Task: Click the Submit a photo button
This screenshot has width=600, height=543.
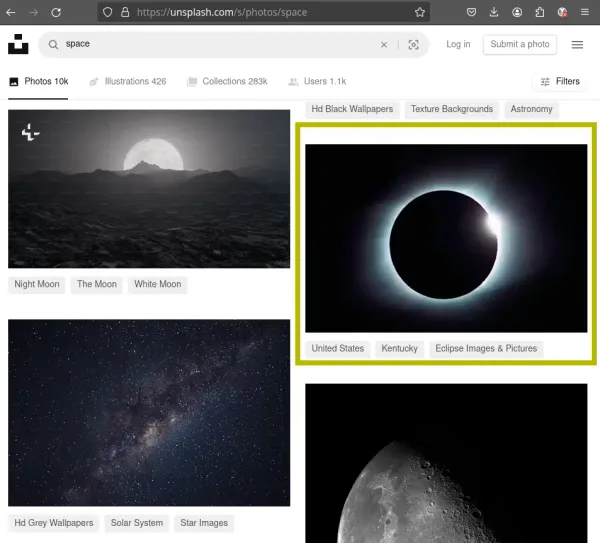Action: (x=520, y=44)
